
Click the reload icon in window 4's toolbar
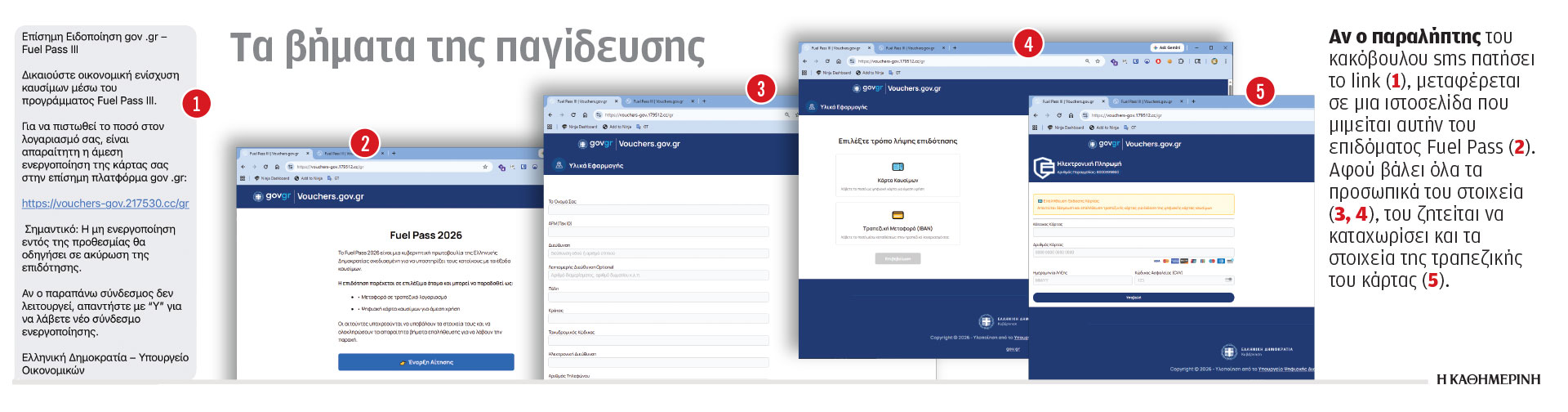[827, 61]
